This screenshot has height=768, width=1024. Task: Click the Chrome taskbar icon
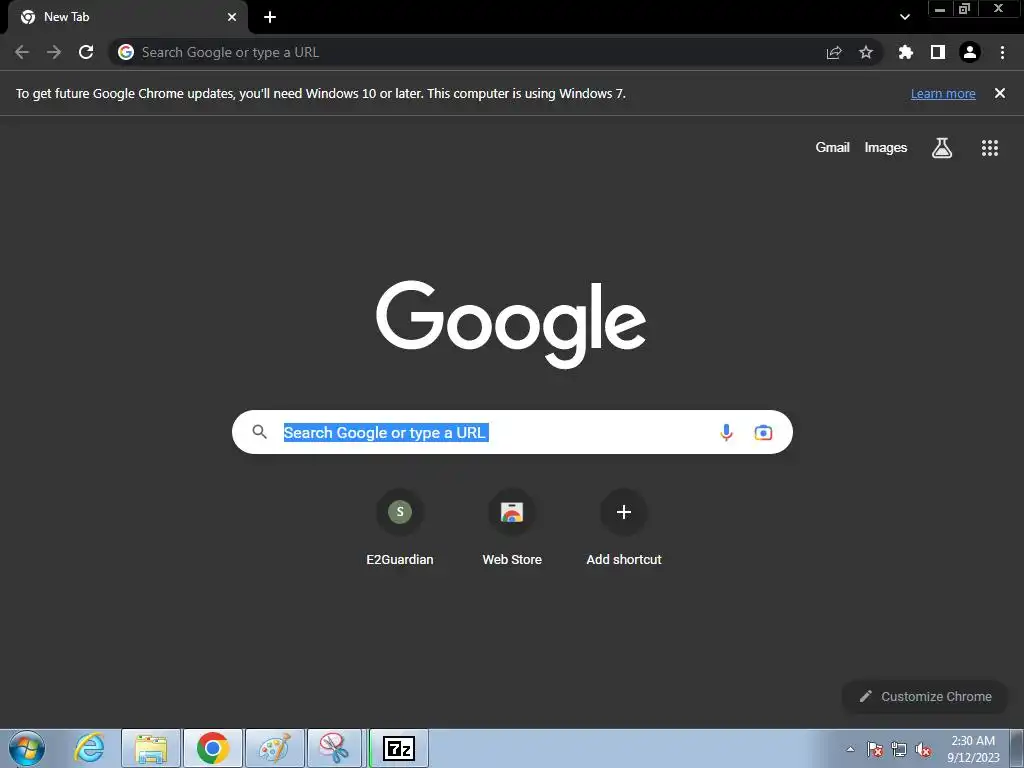tap(213, 748)
